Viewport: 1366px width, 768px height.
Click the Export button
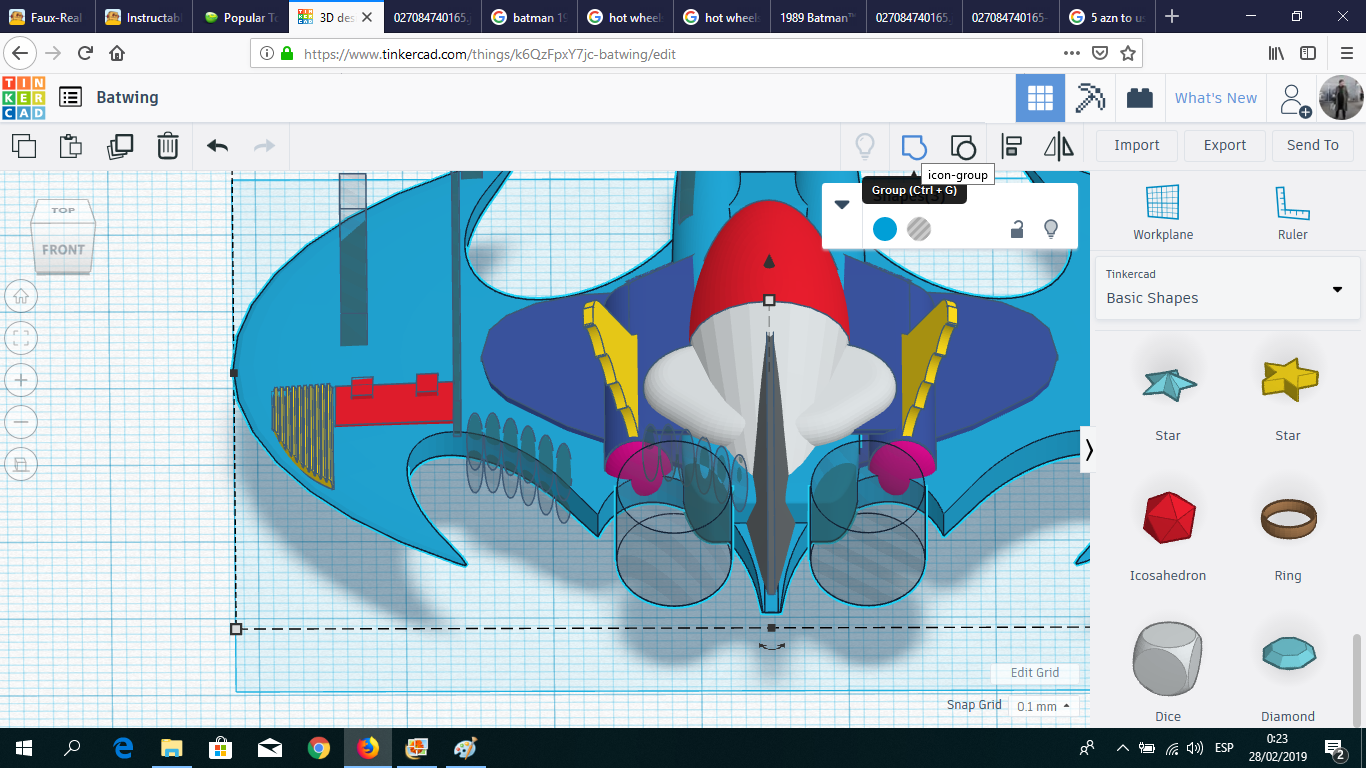1224,145
